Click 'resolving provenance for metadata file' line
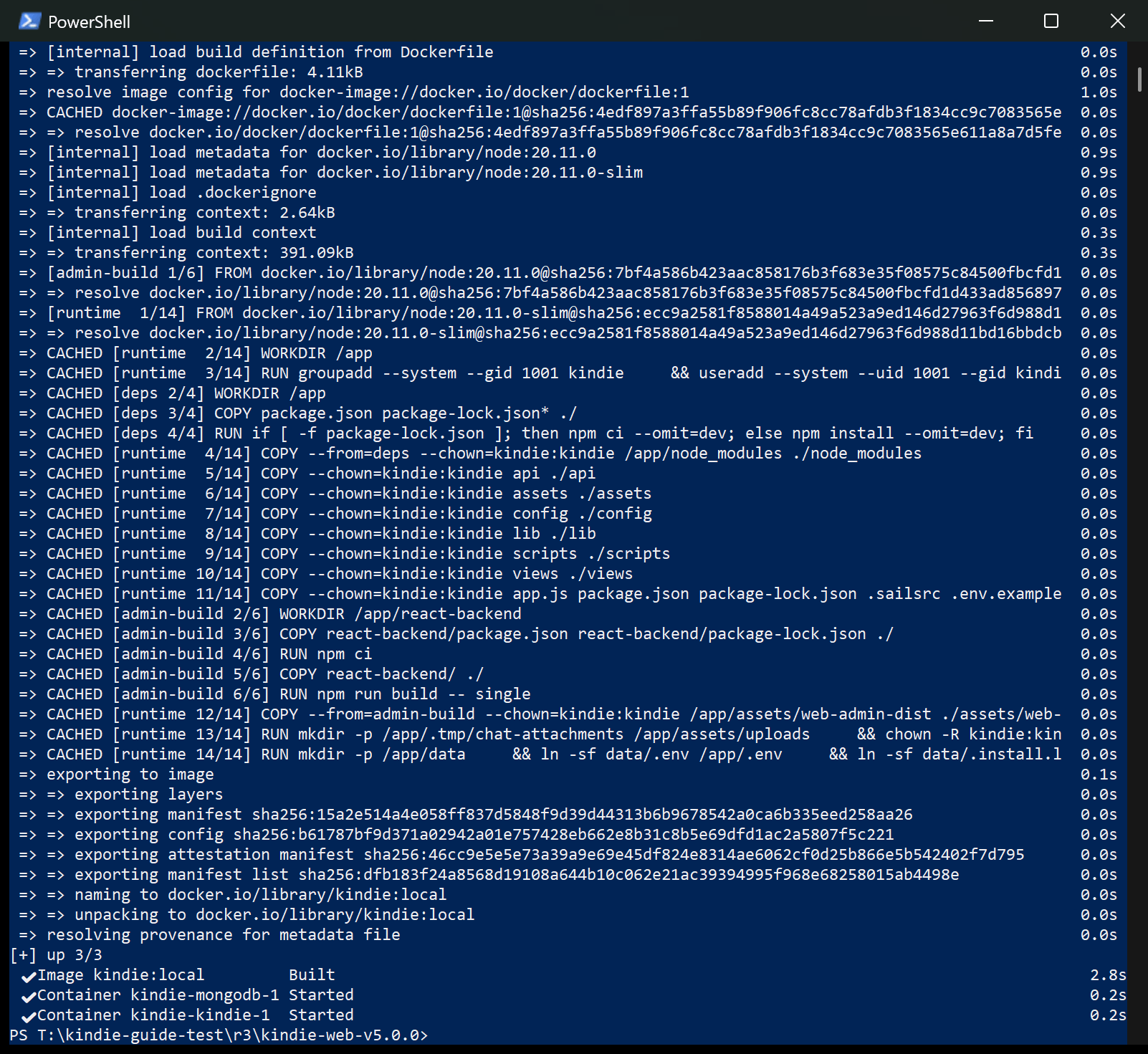The height and width of the screenshot is (1054, 1148). coord(223,935)
